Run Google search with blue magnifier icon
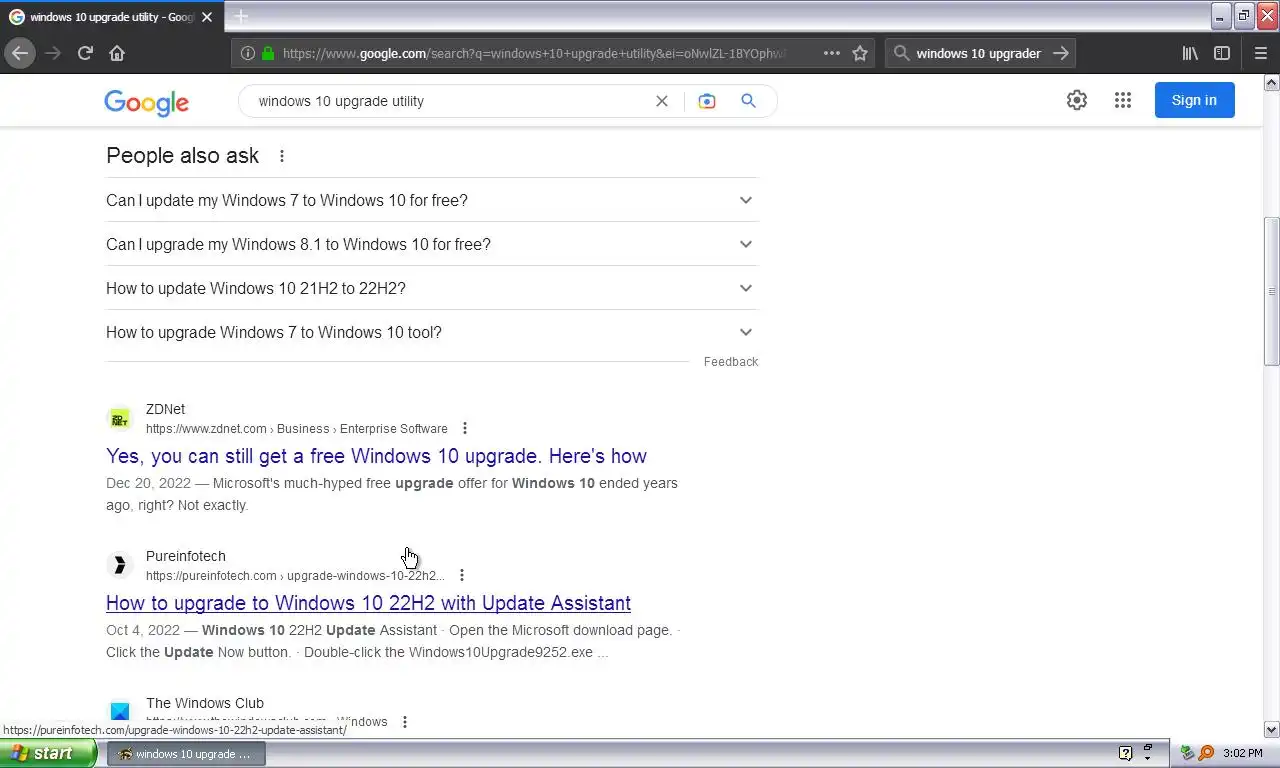This screenshot has height=768, width=1280. [x=748, y=101]
